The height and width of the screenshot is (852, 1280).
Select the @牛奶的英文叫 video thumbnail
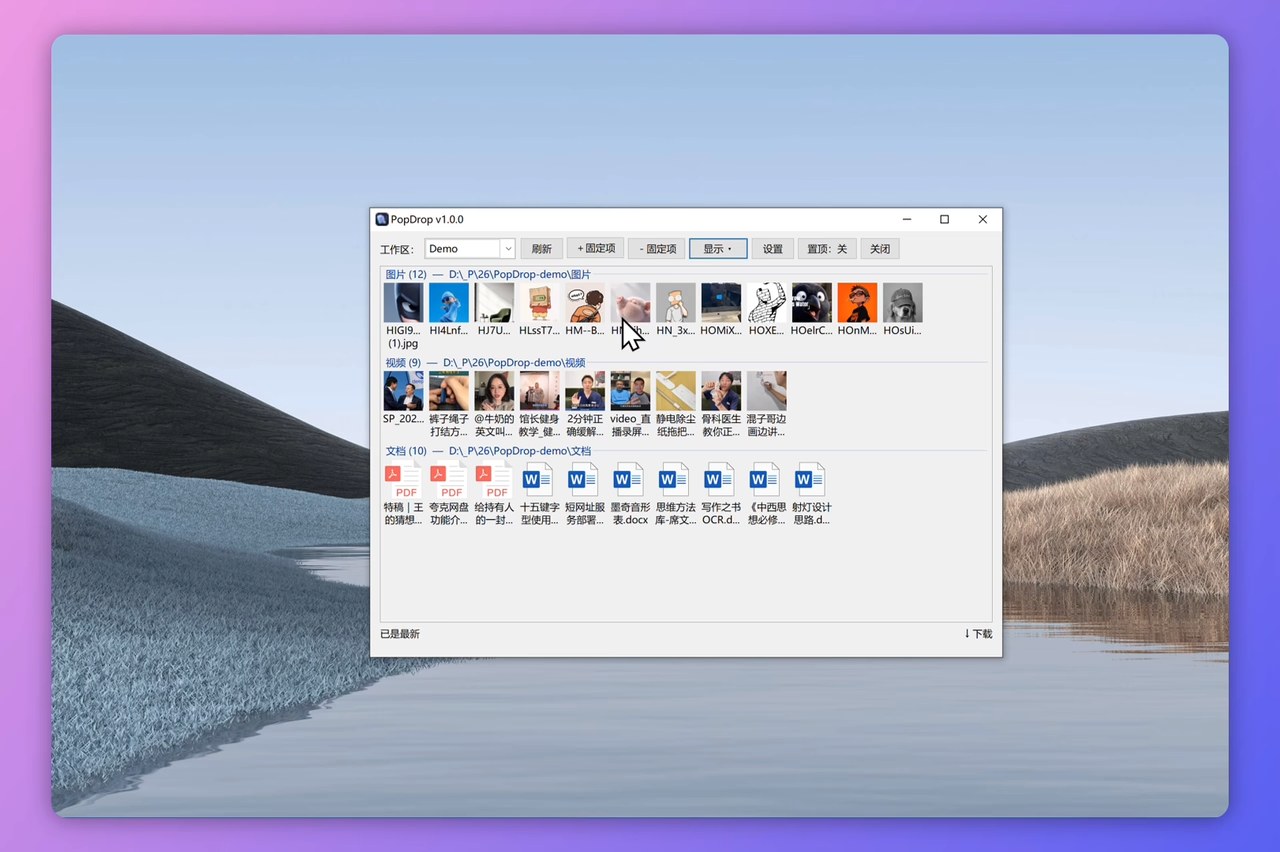(494, 391)
